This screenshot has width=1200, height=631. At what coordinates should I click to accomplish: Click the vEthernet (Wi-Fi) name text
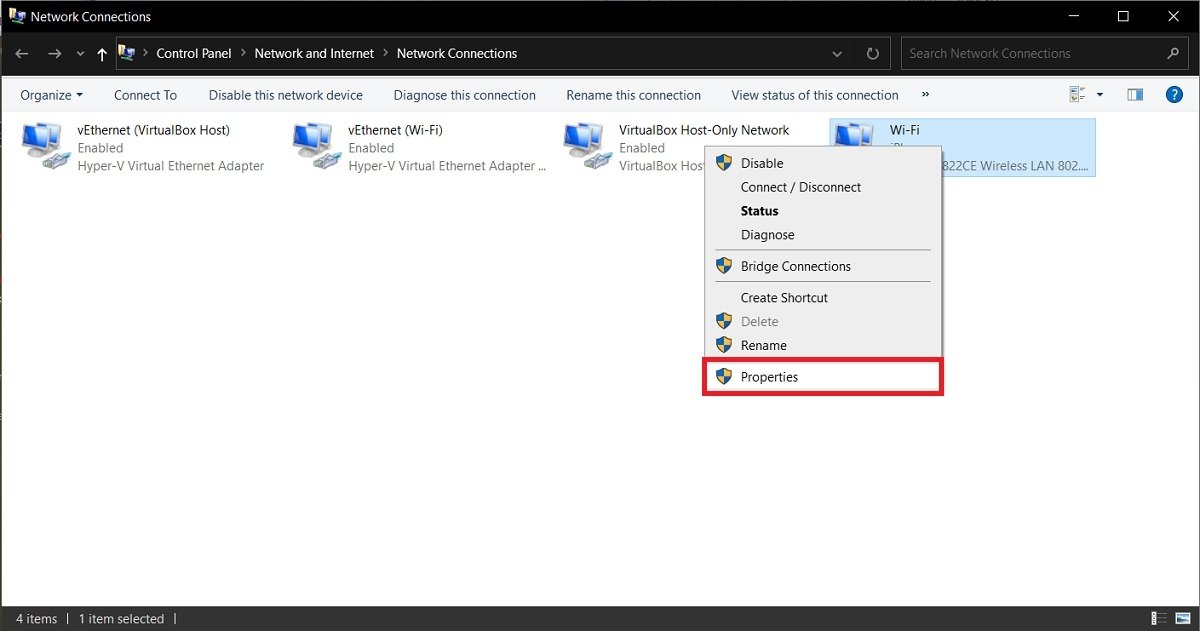[396, 130]
